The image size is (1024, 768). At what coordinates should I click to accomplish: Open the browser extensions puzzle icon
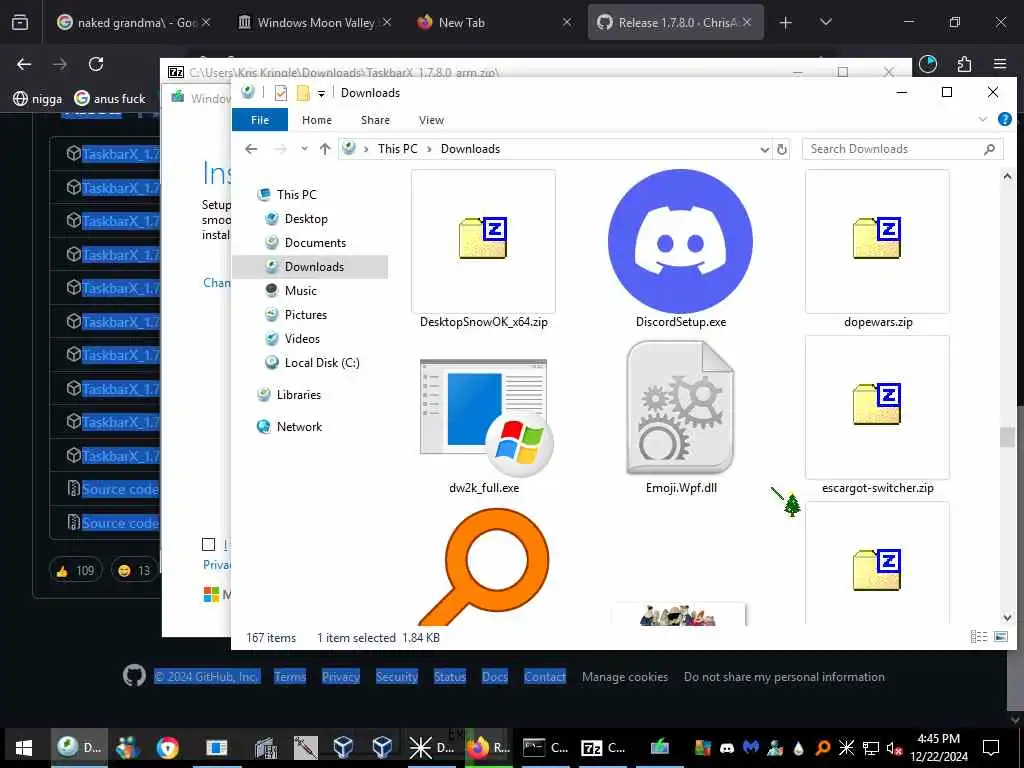[964, 64]
